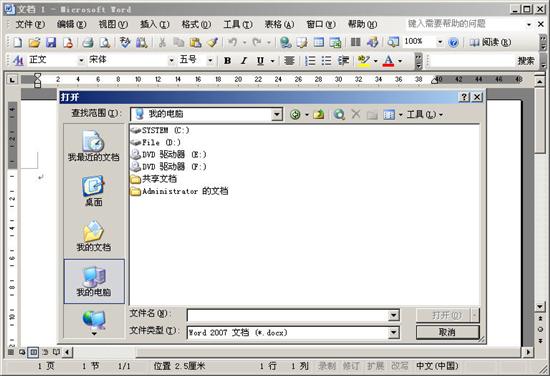
Task: Expand the style 正文 dropdown
Action: (x=81, y=61)
